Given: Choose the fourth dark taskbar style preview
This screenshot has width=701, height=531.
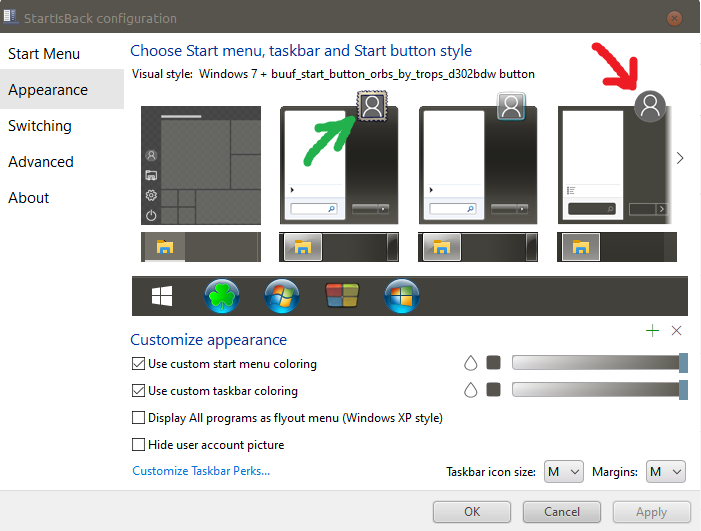Looking at the screenshot, I should pyautogui.click(x=617, y=247).
